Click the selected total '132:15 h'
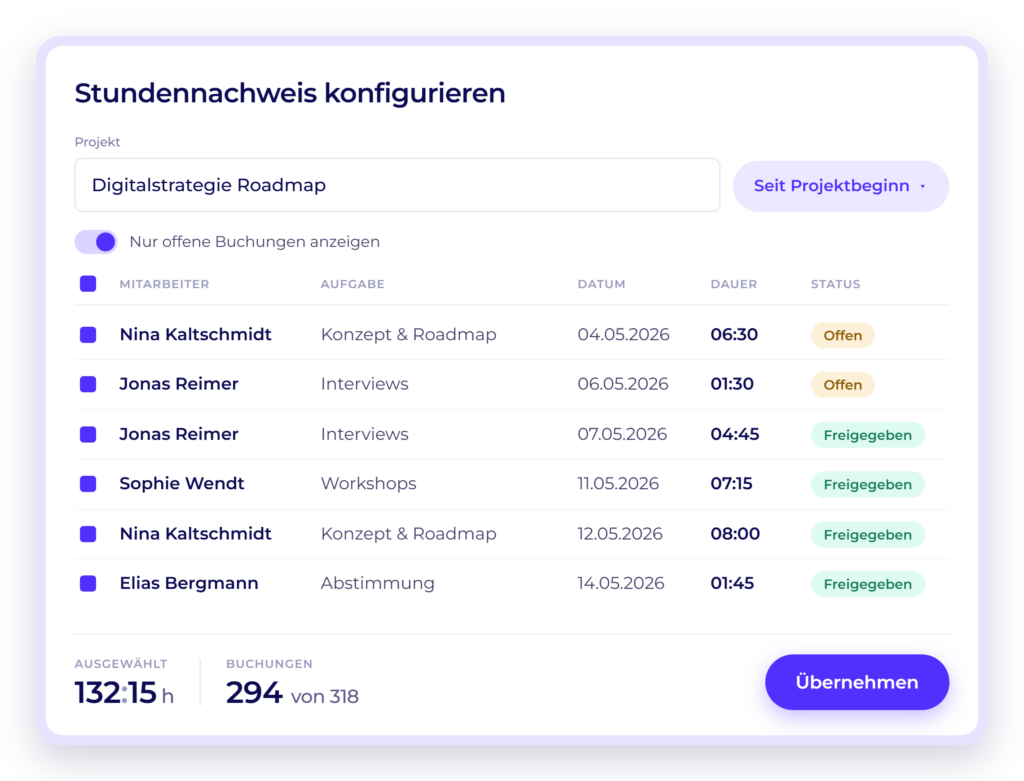Screen dimensions: 1024x781 pos(124,693)
